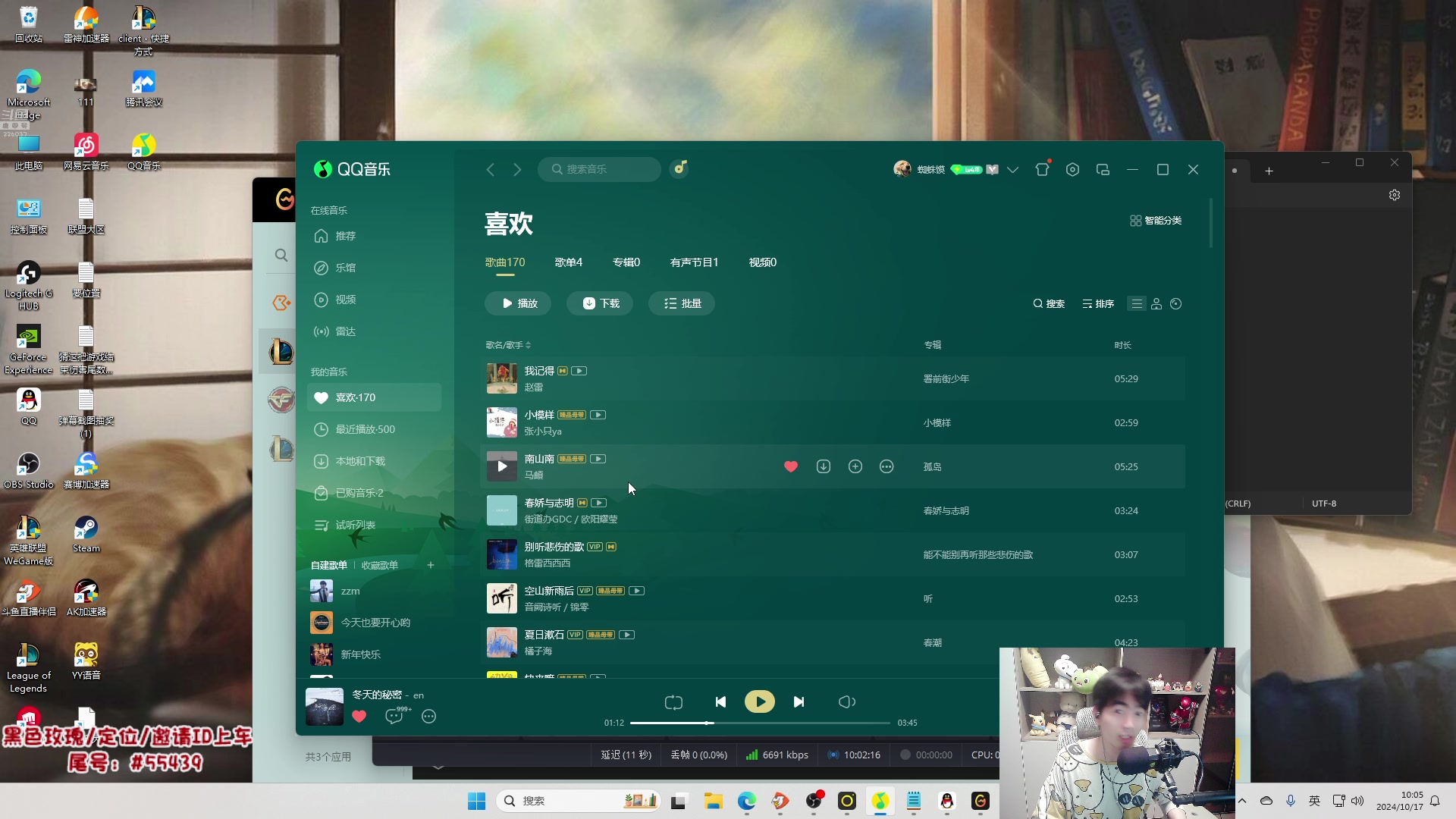Click the 下载 download button
The width and height of the screenshot is (1456, 819).
pyautogui.click(x=600, y=303)
